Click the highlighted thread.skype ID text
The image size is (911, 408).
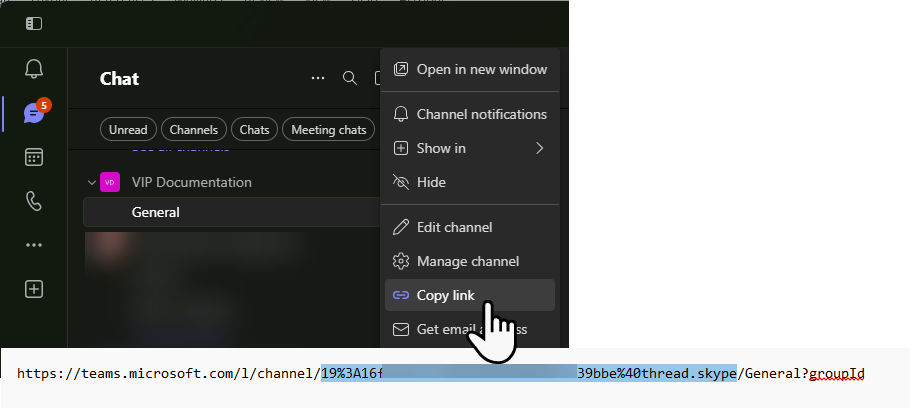coord(529,373)
